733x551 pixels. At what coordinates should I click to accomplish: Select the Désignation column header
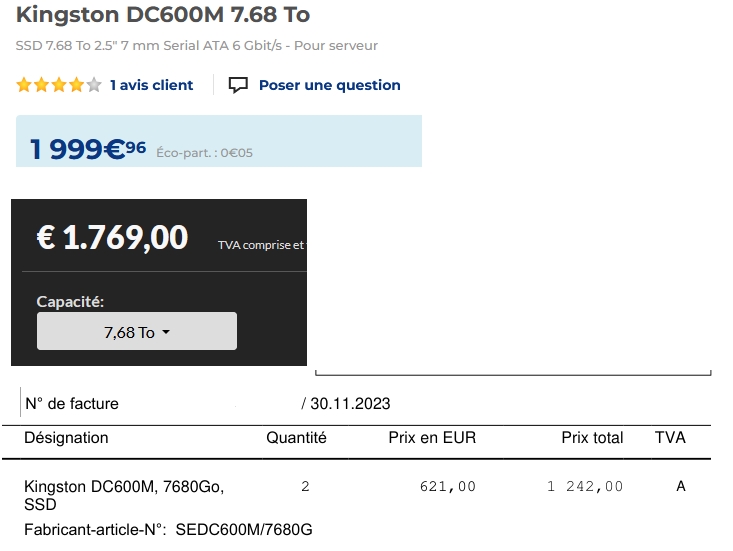tap(66, 438)
